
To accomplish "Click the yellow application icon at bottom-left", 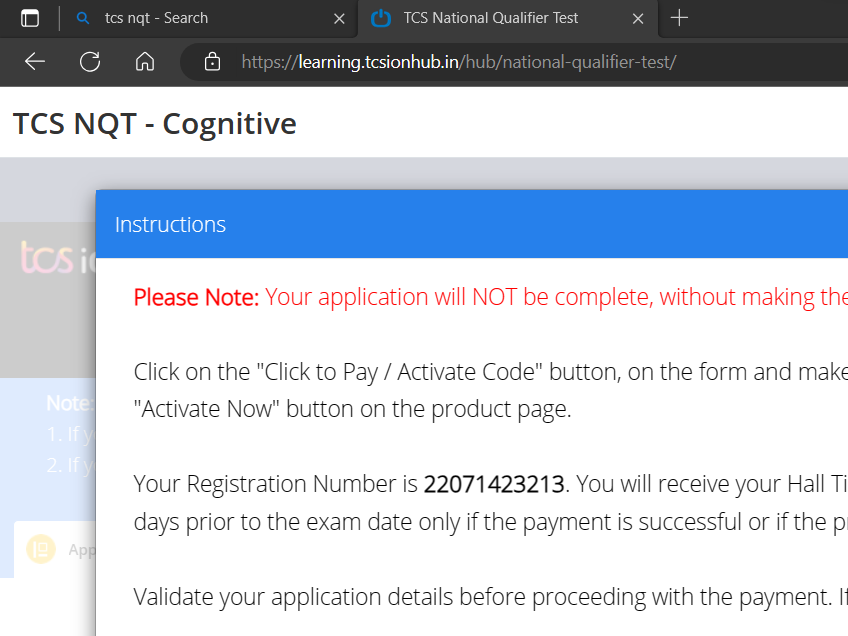I will [41, 549].
